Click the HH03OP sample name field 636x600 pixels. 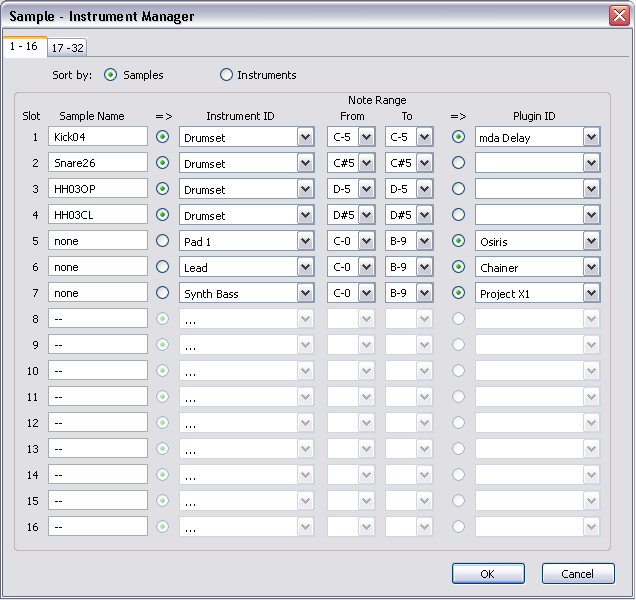coord(97,189)
